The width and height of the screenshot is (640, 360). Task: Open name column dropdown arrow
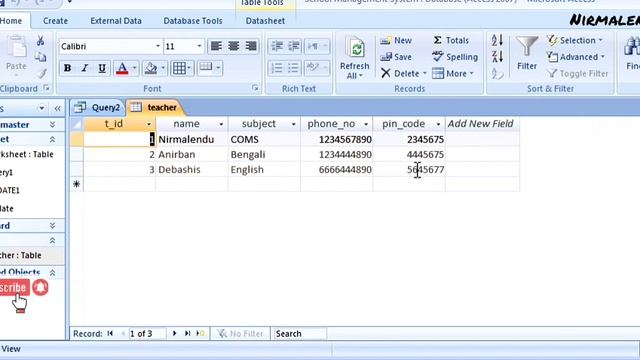point(221,124)
